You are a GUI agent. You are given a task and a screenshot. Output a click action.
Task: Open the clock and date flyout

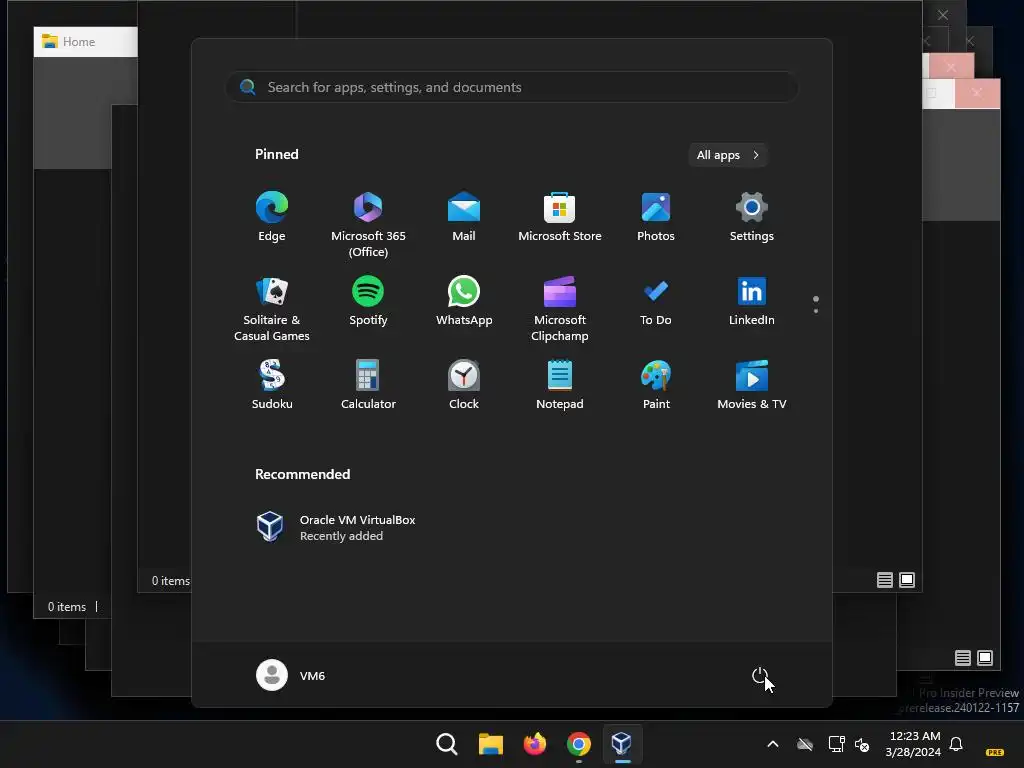913,744
